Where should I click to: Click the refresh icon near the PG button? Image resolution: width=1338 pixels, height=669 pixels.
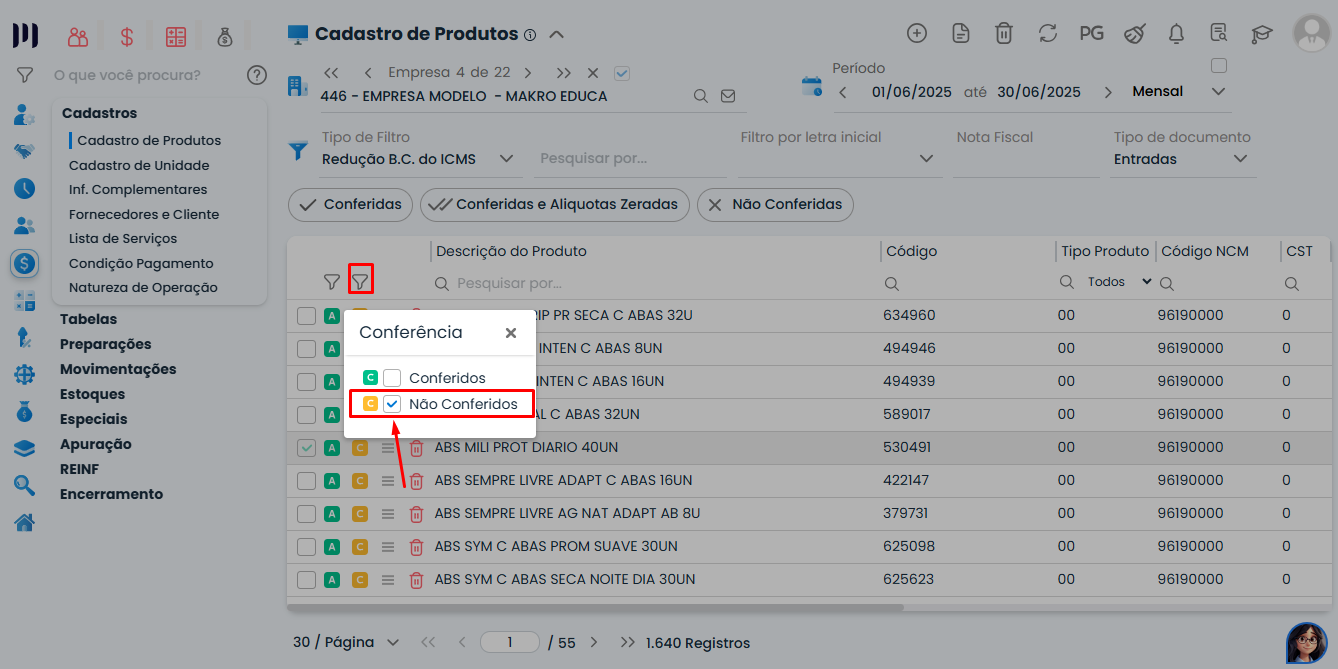1047,32
